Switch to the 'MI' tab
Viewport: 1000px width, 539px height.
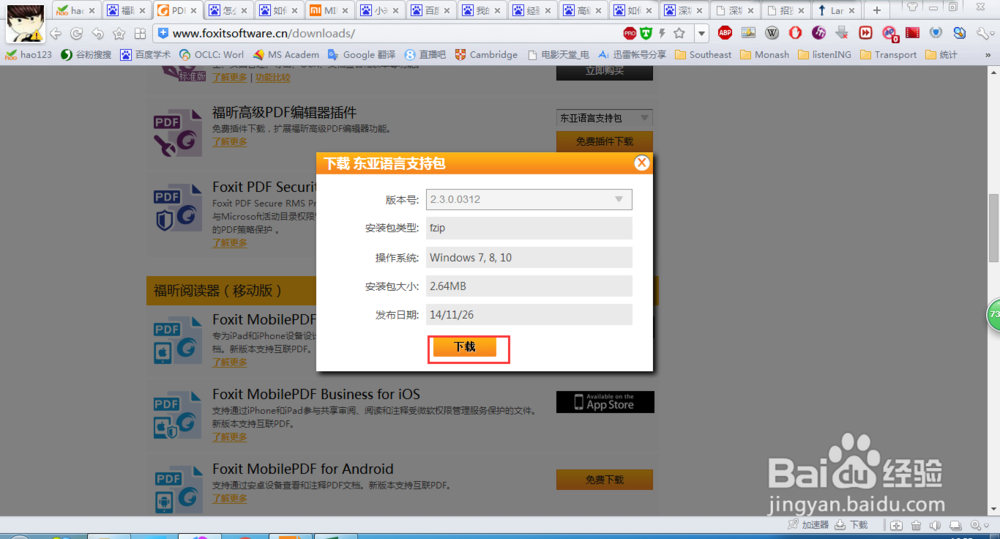(329, 10)
